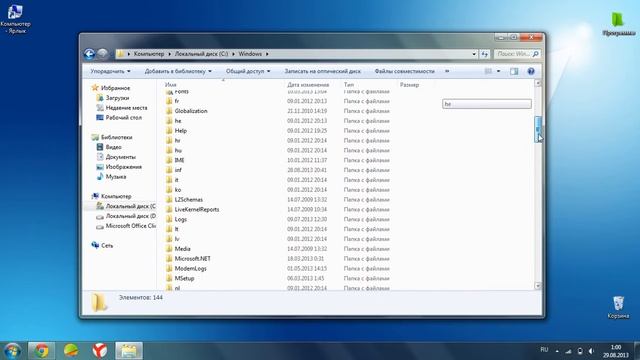
Task: Click the vertical scrollbar thumb
Action: [538, 129]
